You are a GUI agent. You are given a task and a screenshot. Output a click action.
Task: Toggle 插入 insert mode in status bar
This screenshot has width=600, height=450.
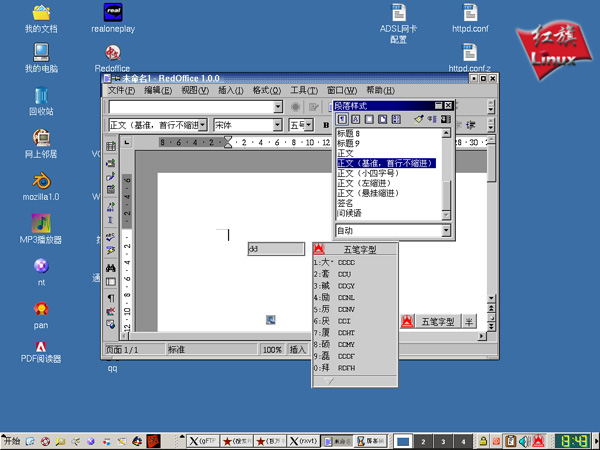pos(298,349)
